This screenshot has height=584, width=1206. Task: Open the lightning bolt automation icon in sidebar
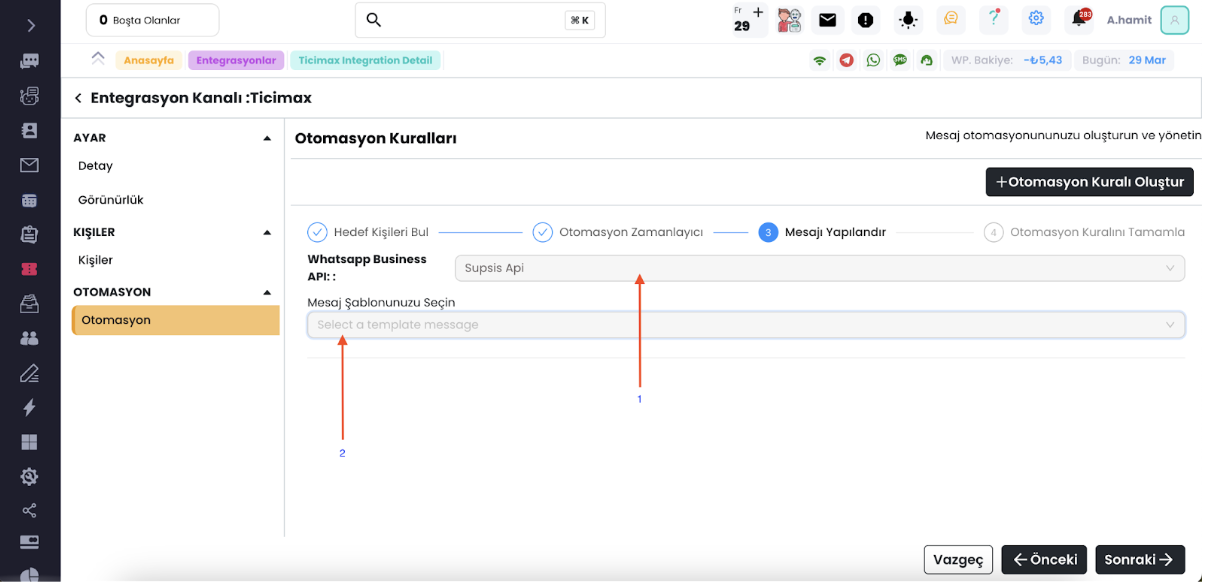point(29,407)
